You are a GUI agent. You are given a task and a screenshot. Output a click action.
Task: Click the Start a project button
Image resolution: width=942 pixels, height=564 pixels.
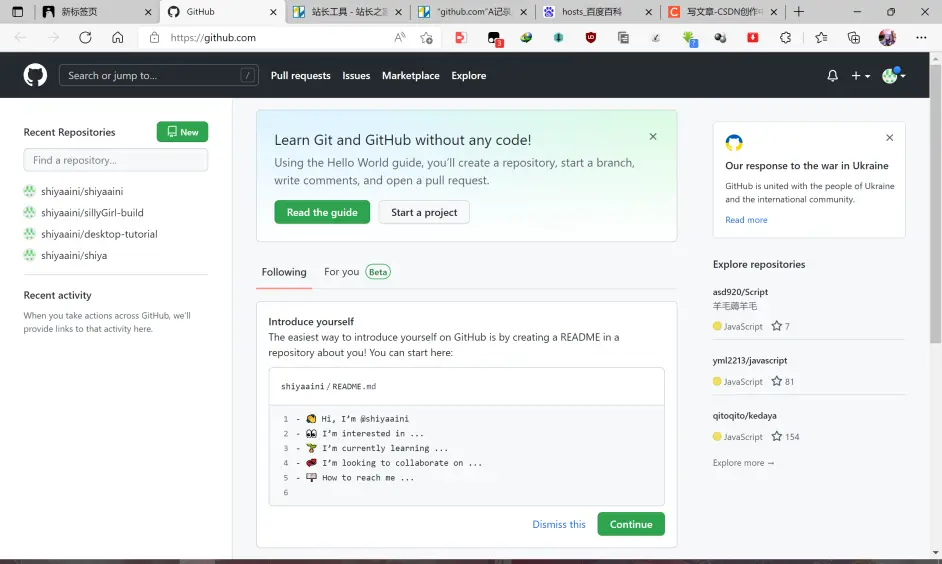[x=424, y=212]
